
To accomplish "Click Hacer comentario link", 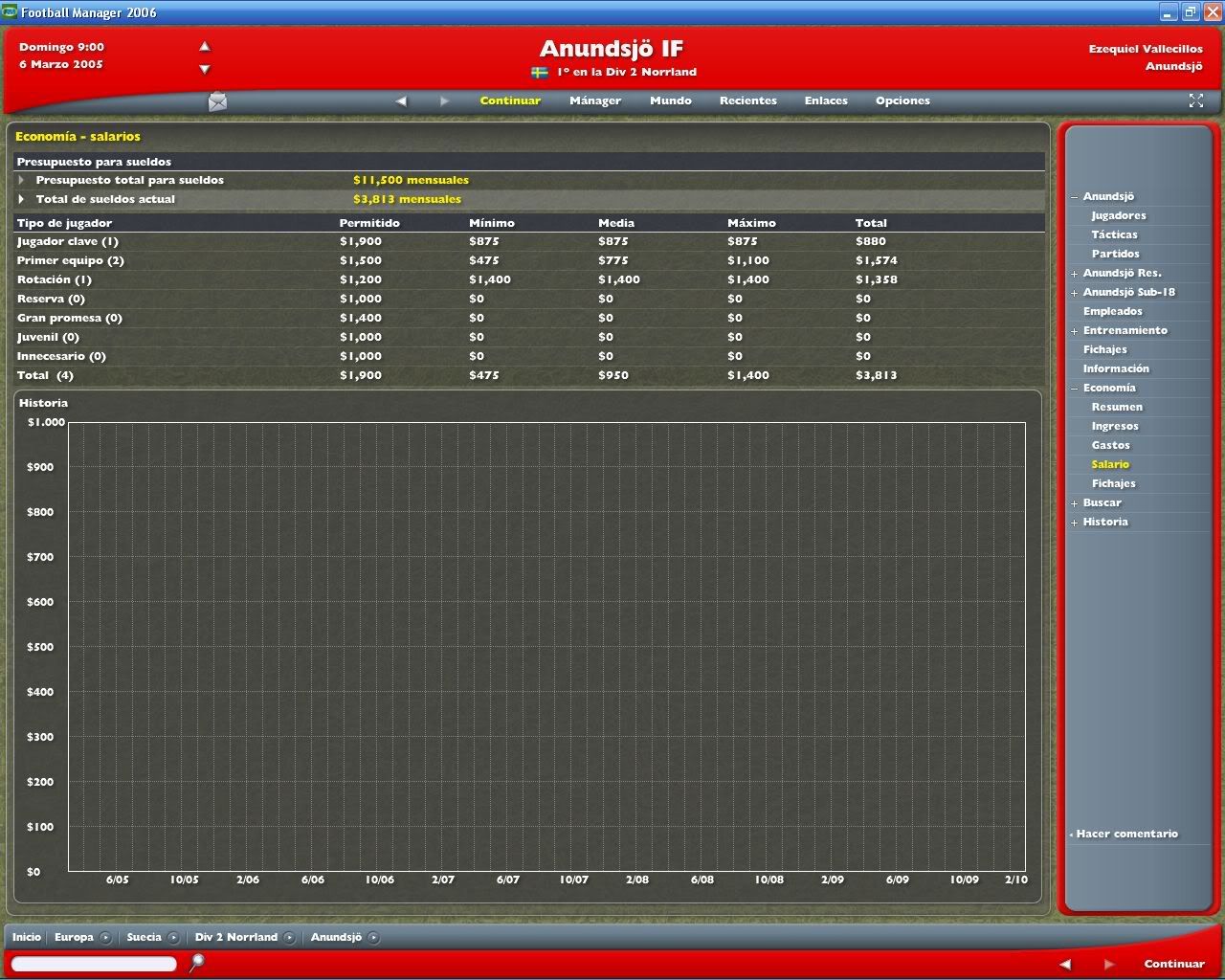I will [x=1126, y=834].
